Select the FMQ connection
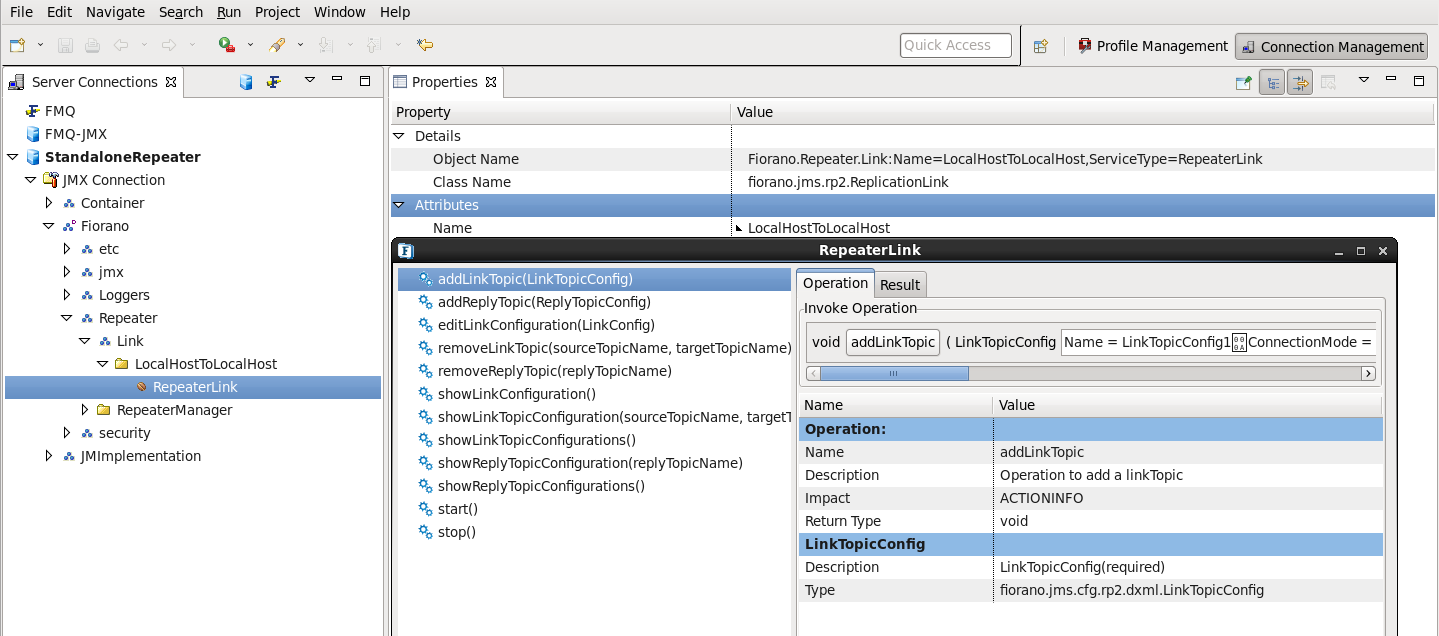Image resolution: width=1439 pixels, height=636 pixels. click(x=60, y=111)
